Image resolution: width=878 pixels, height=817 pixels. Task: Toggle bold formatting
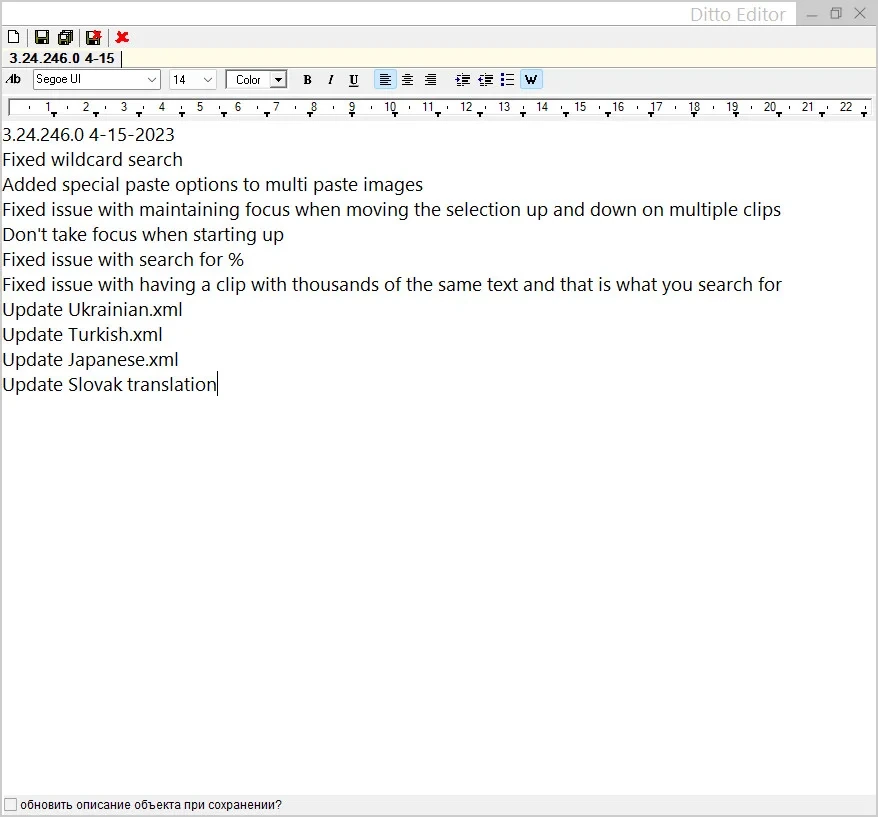[307, 80]
